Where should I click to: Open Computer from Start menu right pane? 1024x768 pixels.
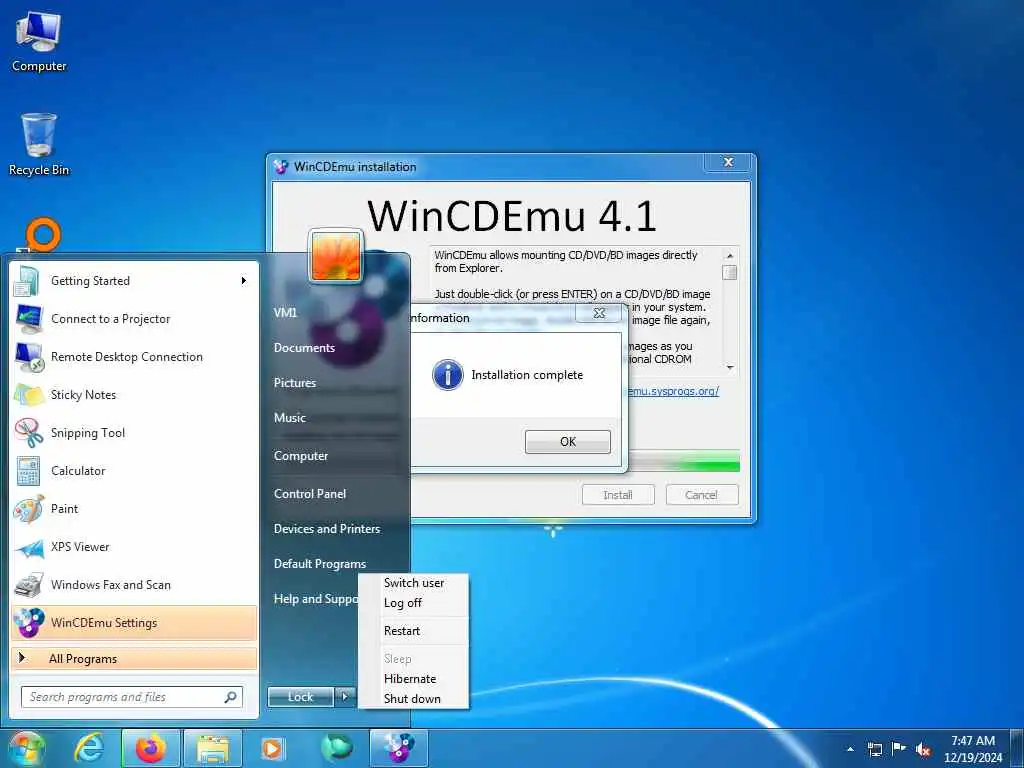tap(301, 456)
